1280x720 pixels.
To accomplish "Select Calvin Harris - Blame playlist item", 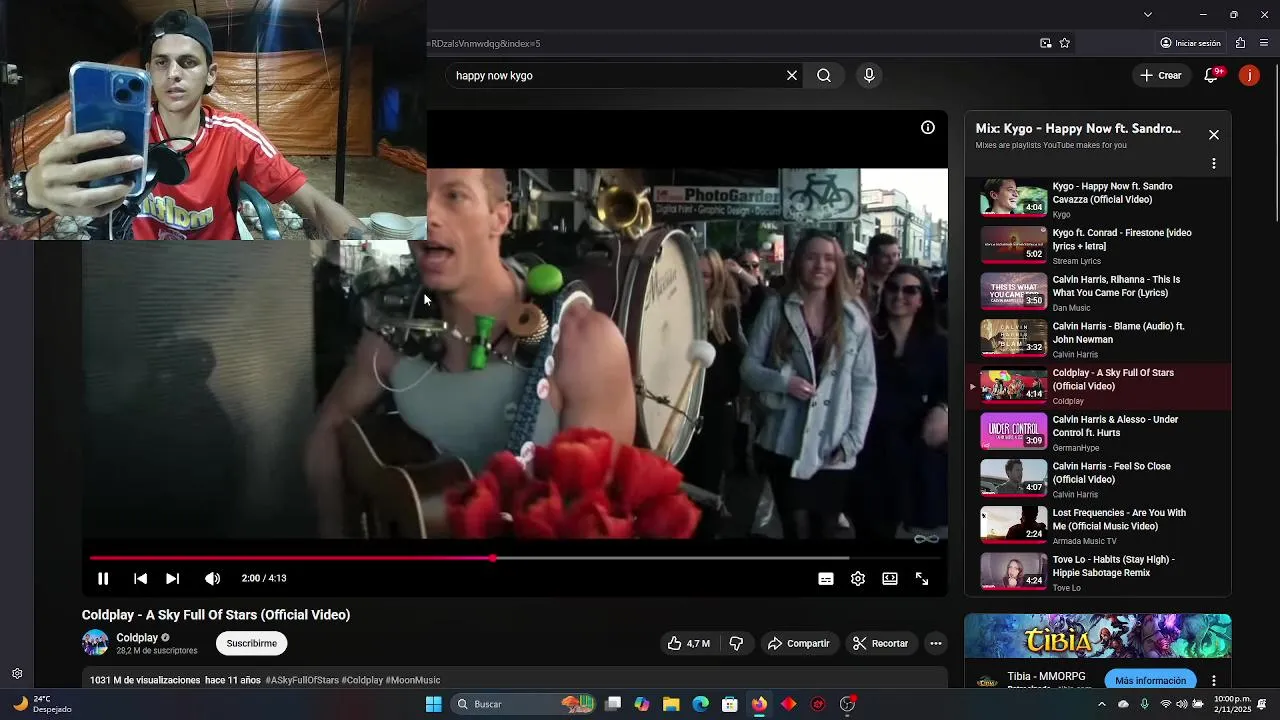I will point(1098,339).
